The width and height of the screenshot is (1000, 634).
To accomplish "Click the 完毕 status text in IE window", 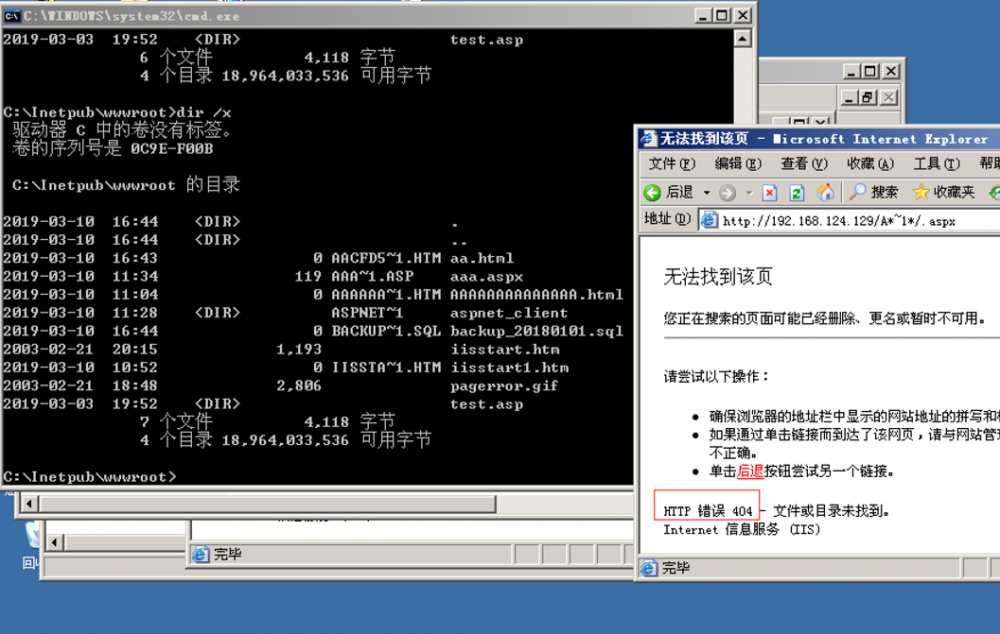I will point(675,568).
